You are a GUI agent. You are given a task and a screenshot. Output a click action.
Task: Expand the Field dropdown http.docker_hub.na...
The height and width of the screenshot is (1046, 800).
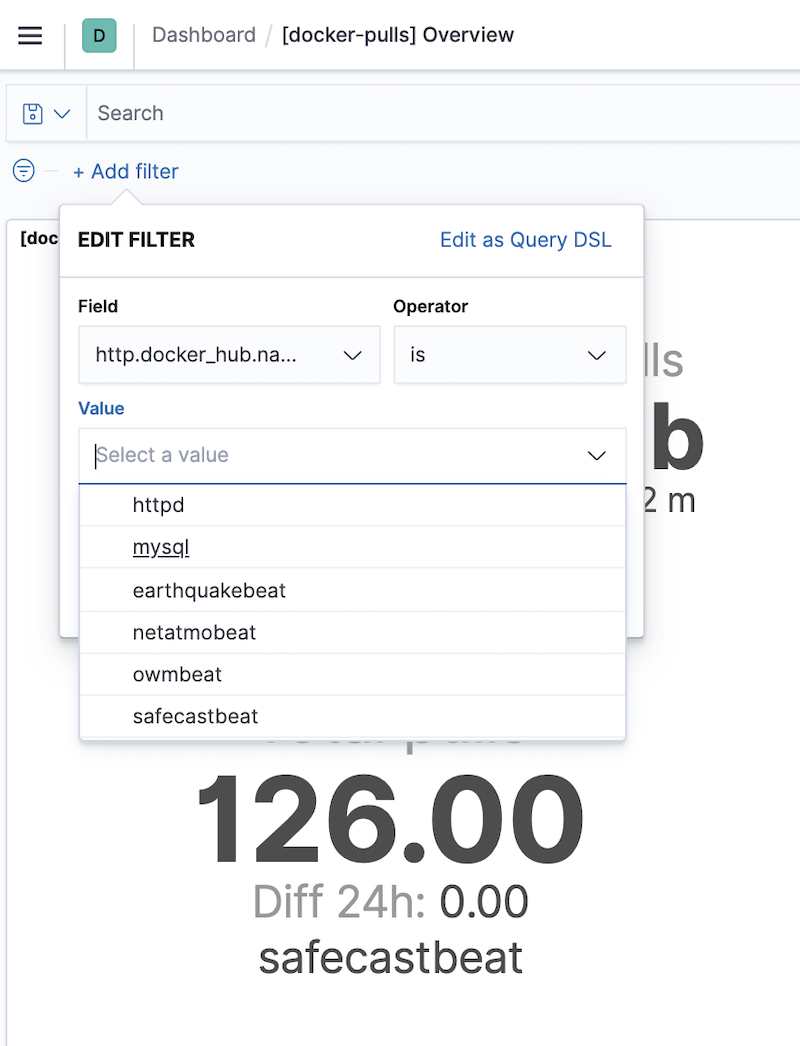point(230,355)
